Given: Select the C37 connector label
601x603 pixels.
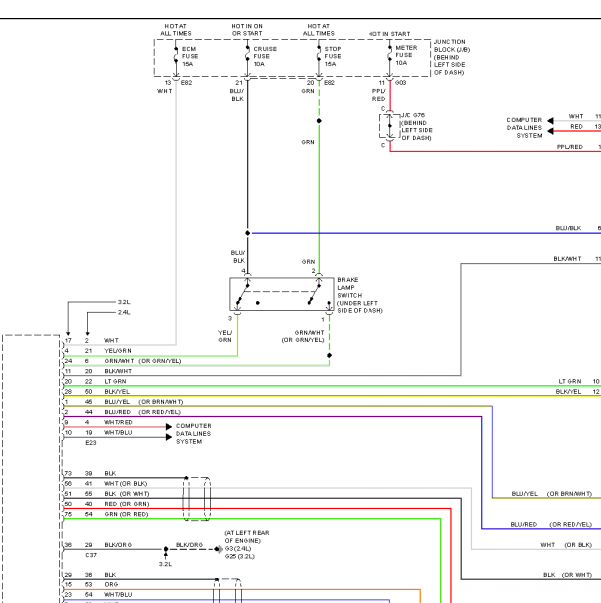Looking at the screenshot, I should point(91,555).
